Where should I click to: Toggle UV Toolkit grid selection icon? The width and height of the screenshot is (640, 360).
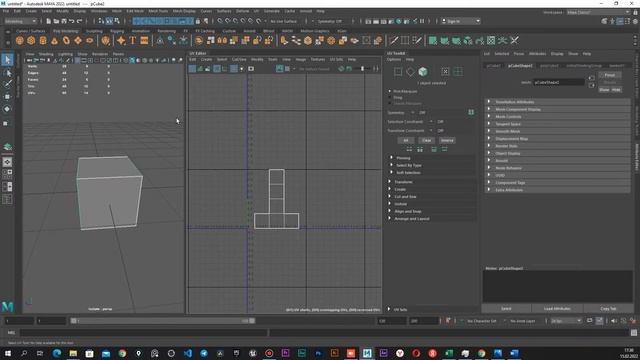(458, 72)
